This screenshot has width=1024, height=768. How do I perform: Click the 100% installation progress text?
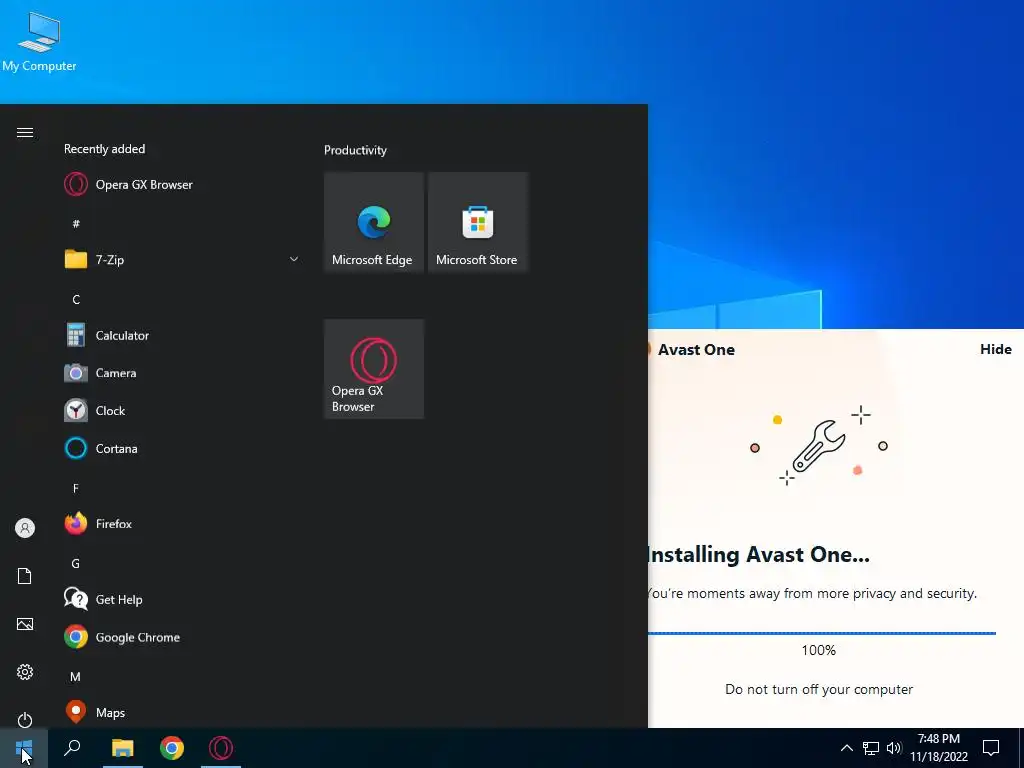click(818, 650)
